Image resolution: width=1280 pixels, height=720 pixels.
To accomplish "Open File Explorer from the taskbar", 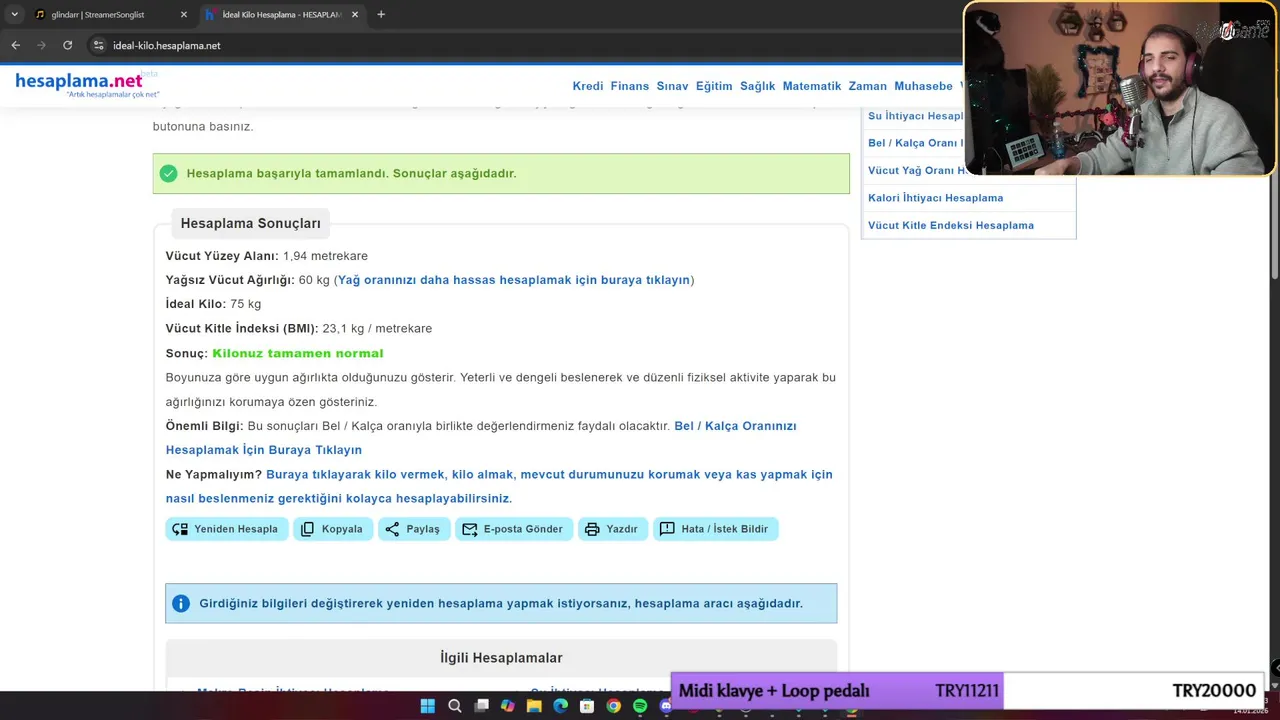I will tap(534, 706).
